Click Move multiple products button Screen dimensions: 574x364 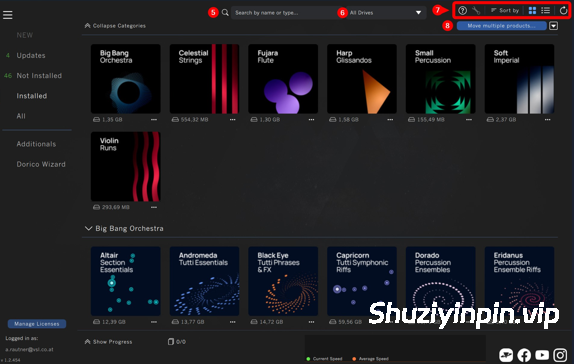point(502,26)
